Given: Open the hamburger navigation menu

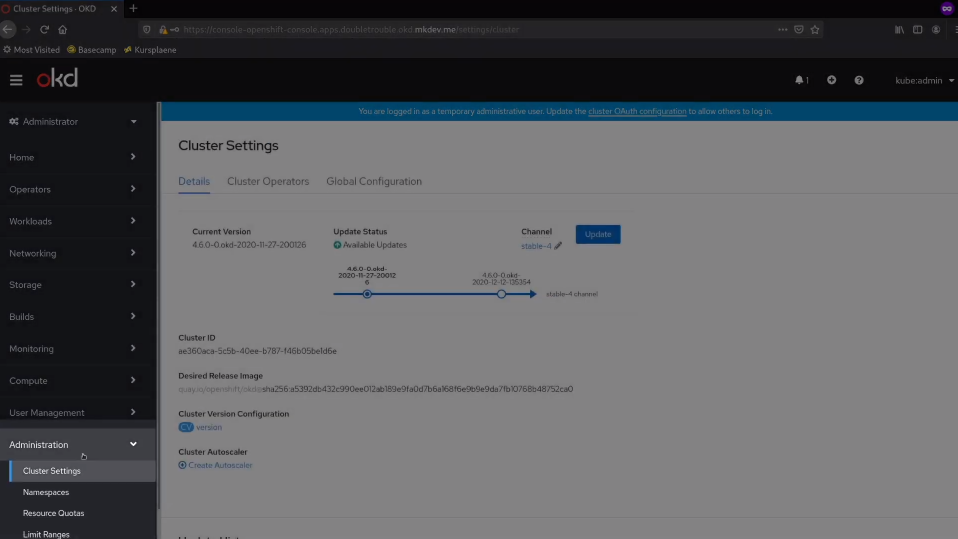Looking at the screenshot, I should pos(16,80).
